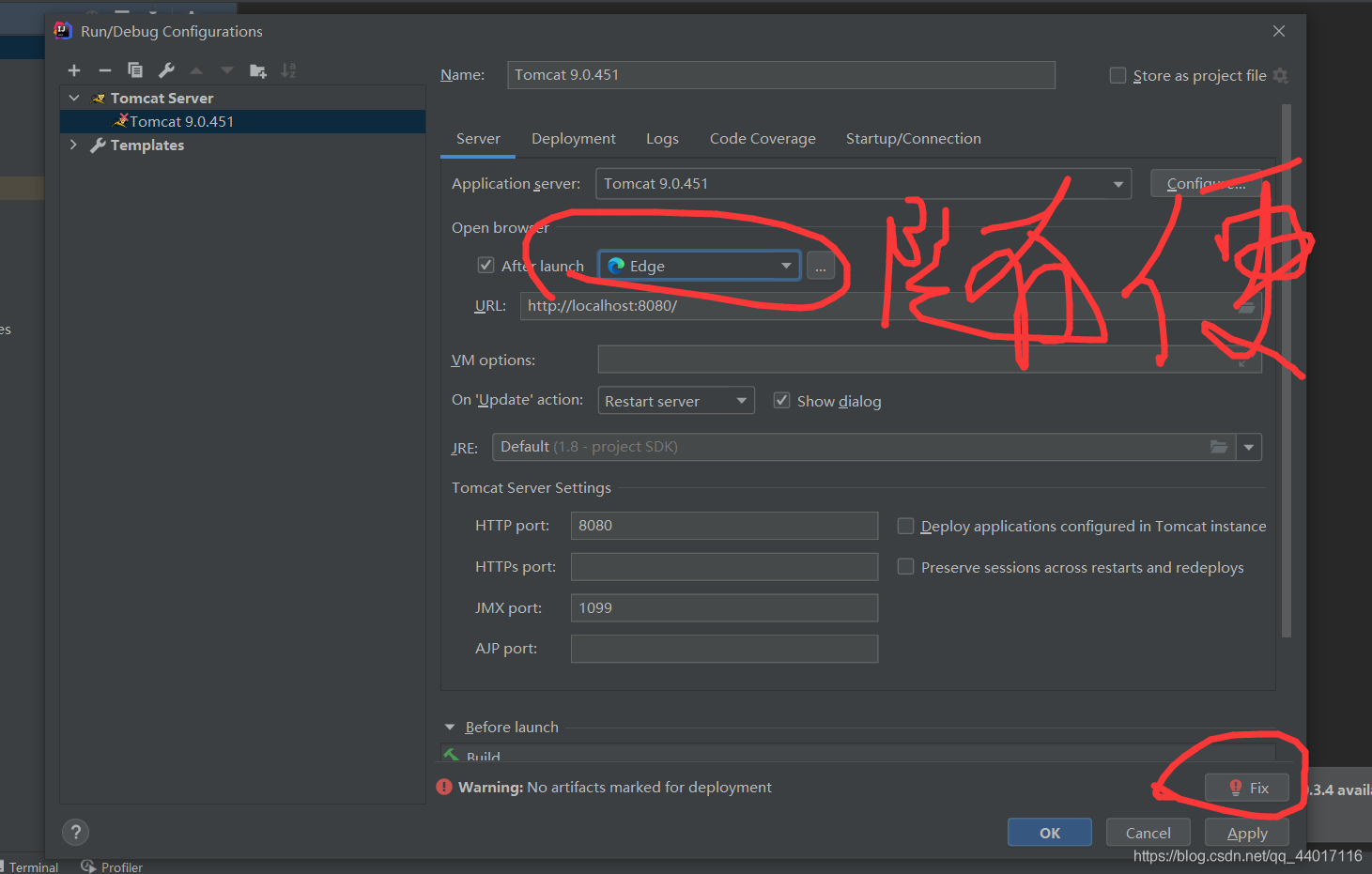
Task: Enable Store as project file
Action: click(1118, 75)
